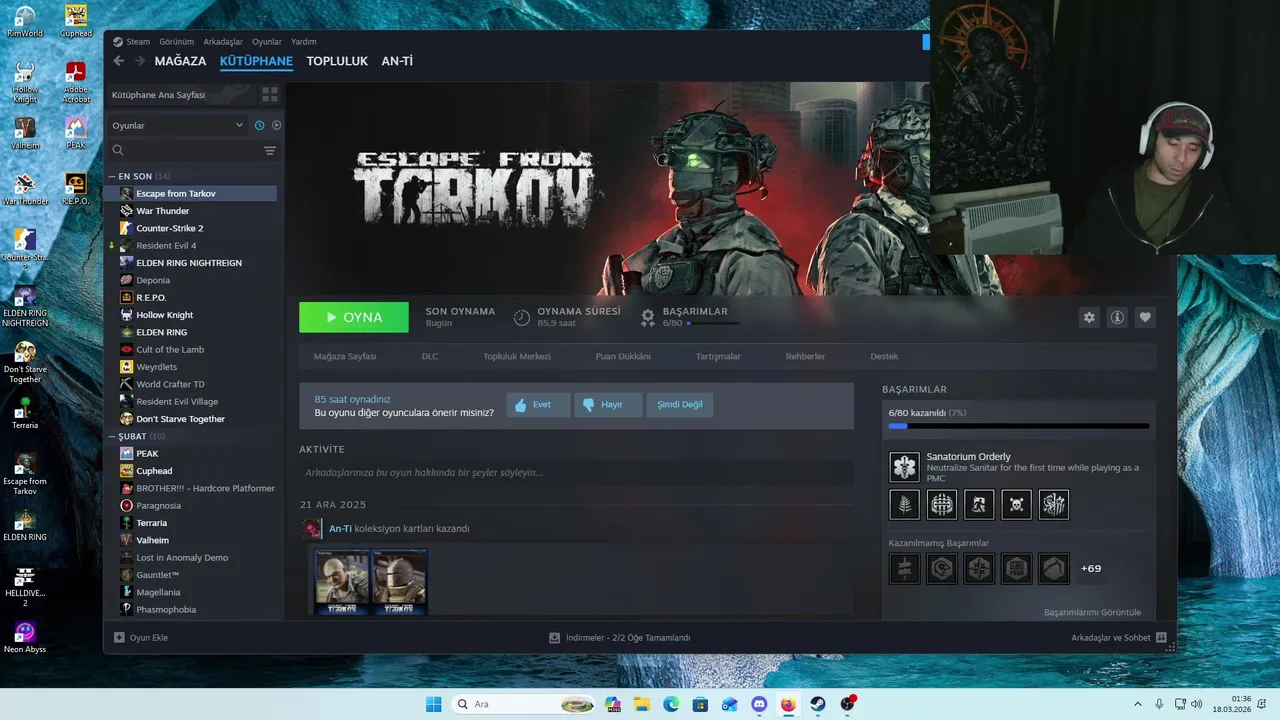Image resolution: width=1280 pixels, height=720 pixels.
Task: Open Adobe Acrobat desktop shortcut
Action: [76, 83]
